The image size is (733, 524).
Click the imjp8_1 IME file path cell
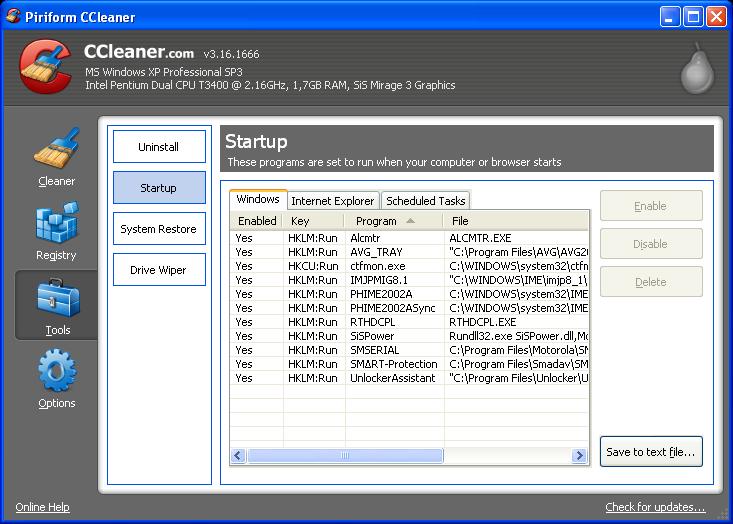pos(518,280)
